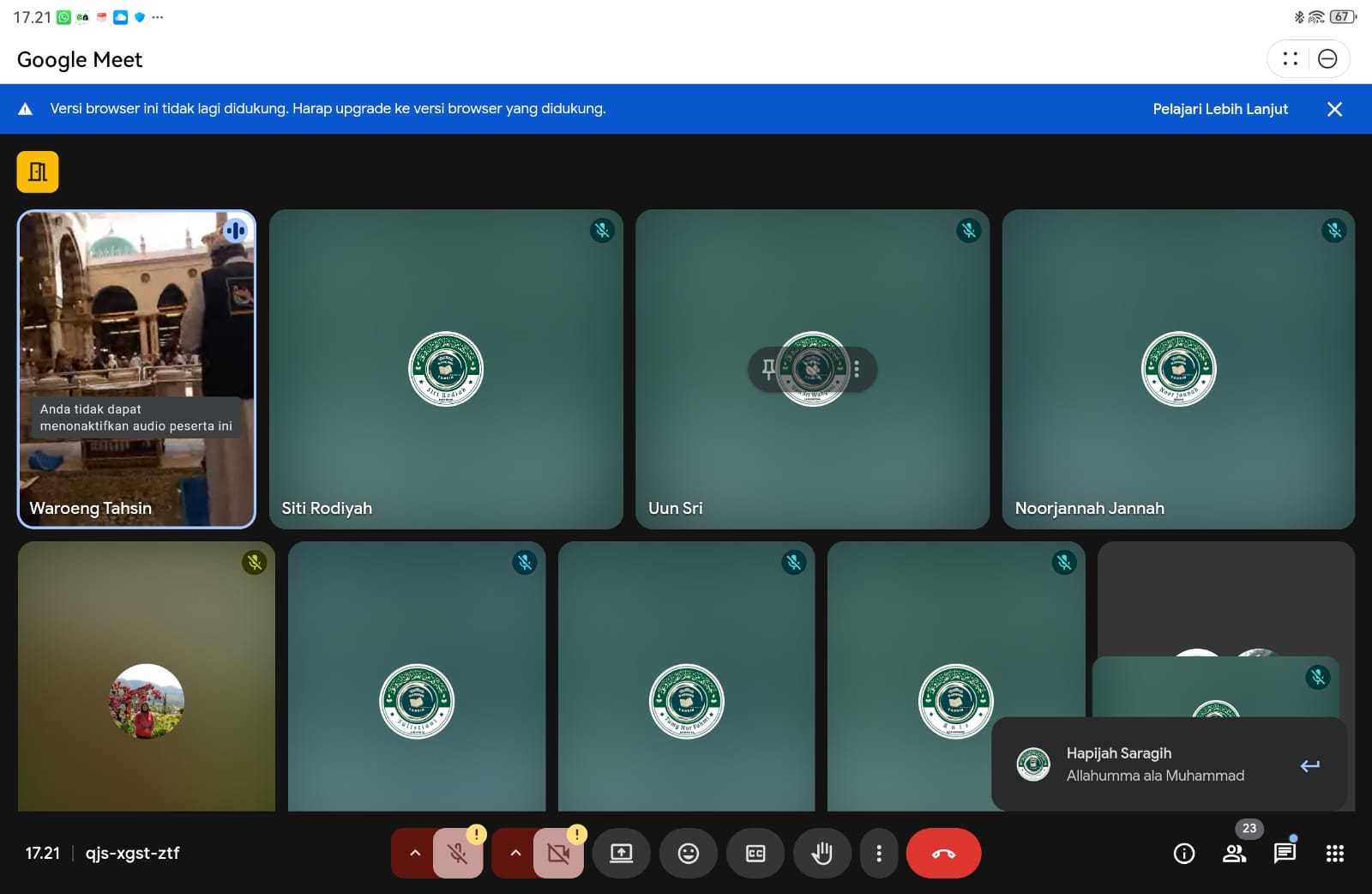Open the meeting details info icon
This screenshot has width=1372, height=894.
[1183, 853]
